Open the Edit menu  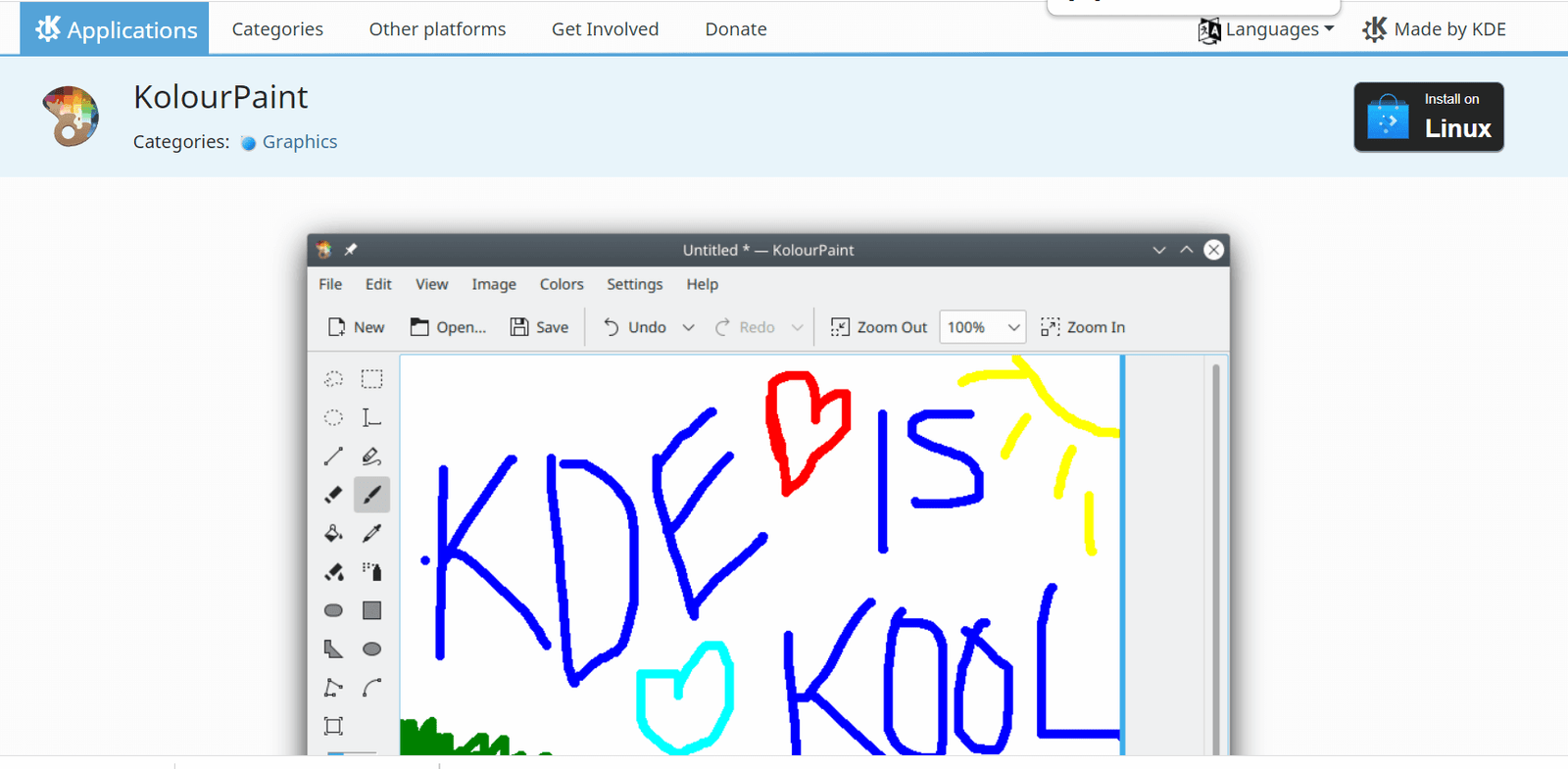[378, 284]
